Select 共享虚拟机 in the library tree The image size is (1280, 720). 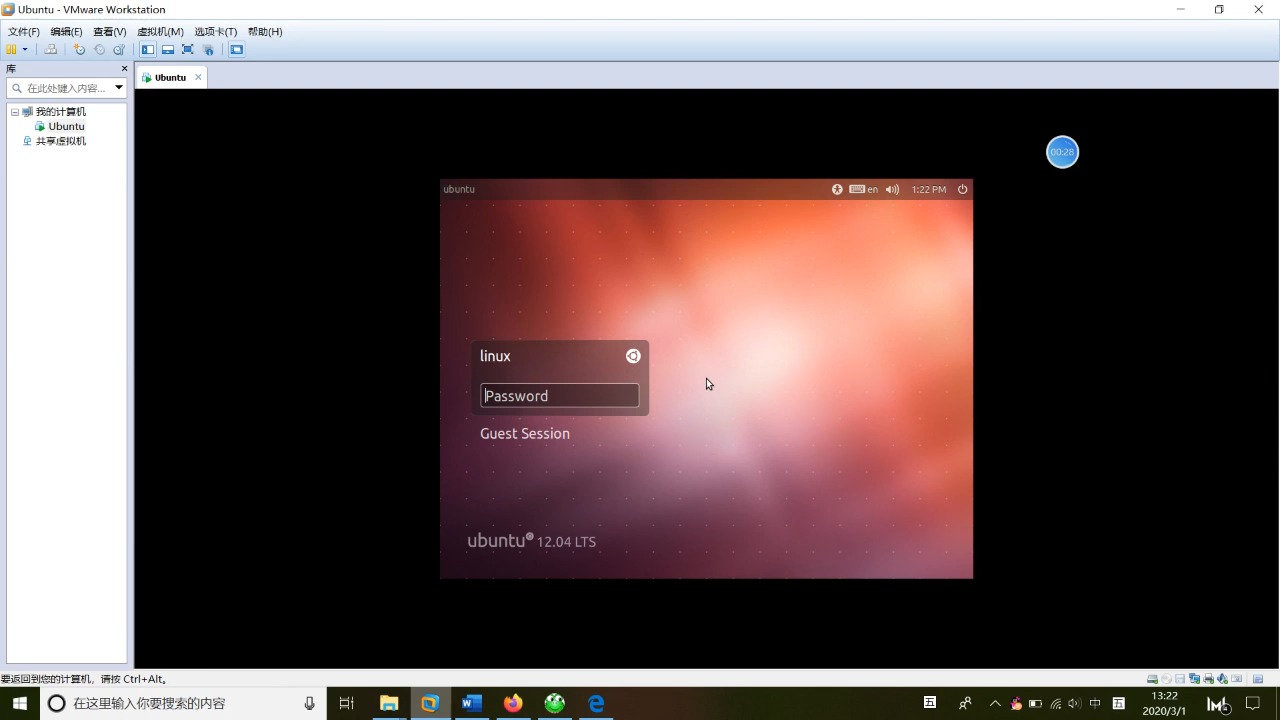point(61,141)
